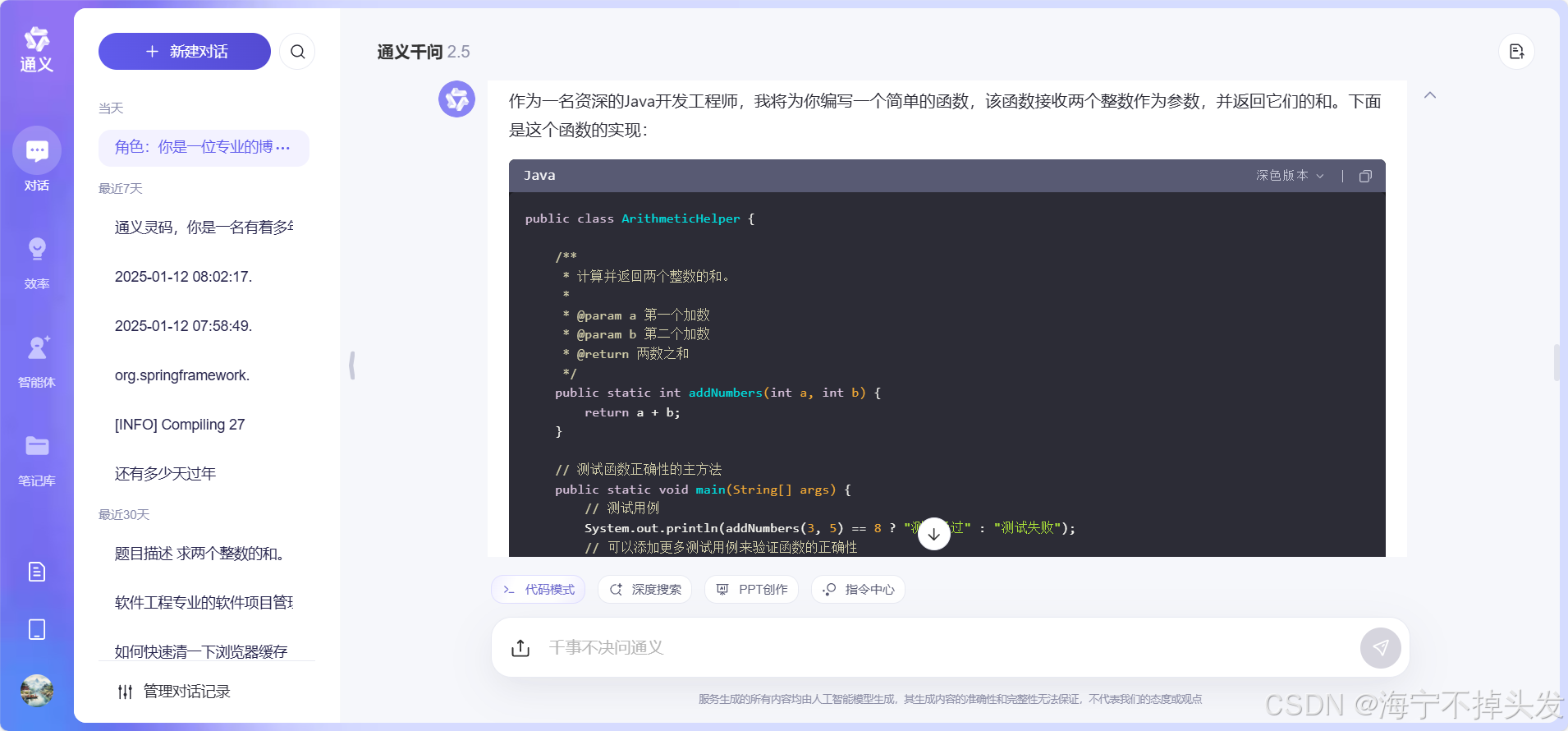Click the page scrollbar on the right edge

pyautogui.click(x=1557, y=362)
